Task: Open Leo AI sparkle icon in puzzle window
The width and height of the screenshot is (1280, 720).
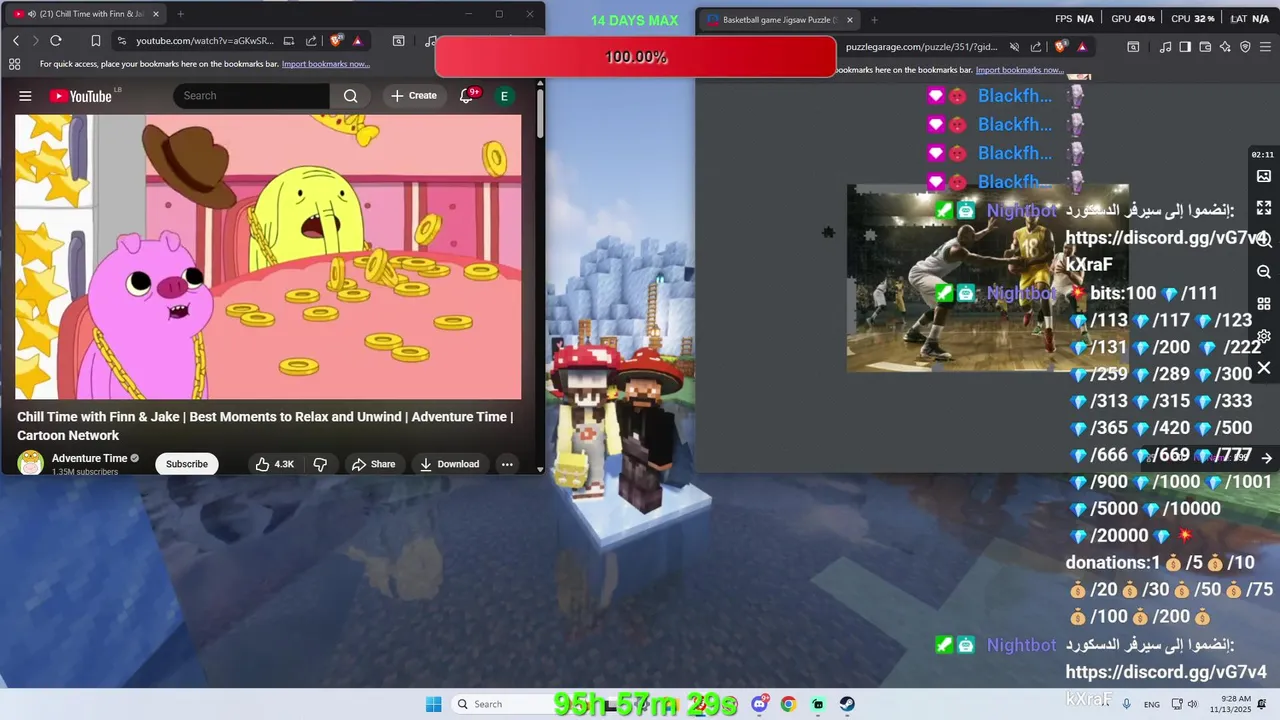Action: point(1225,46)
